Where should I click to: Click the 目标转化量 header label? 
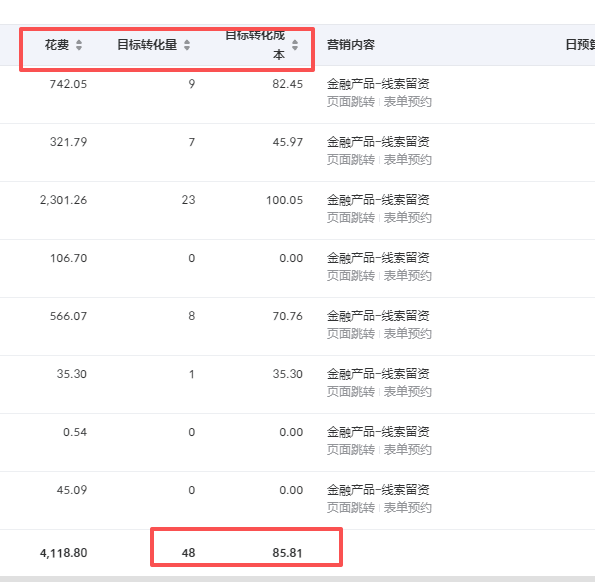coord(147,45)
